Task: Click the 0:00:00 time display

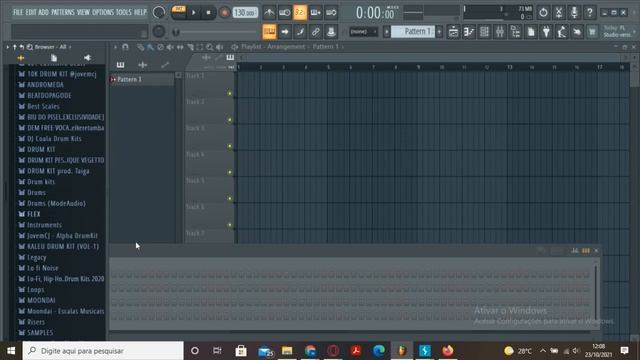Action: [x=376, y=13]
